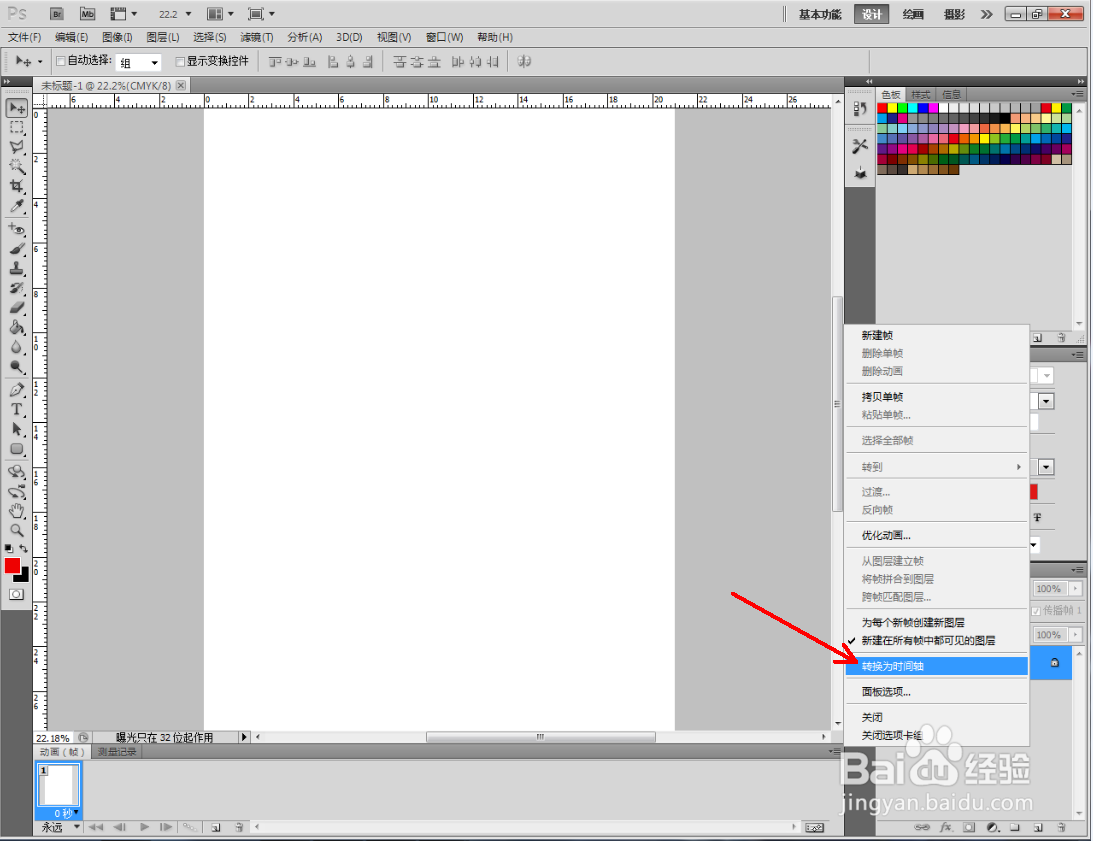This screenshot has height=841, width=1093.
Task: Play the frame animation
Action: (144, 827)
